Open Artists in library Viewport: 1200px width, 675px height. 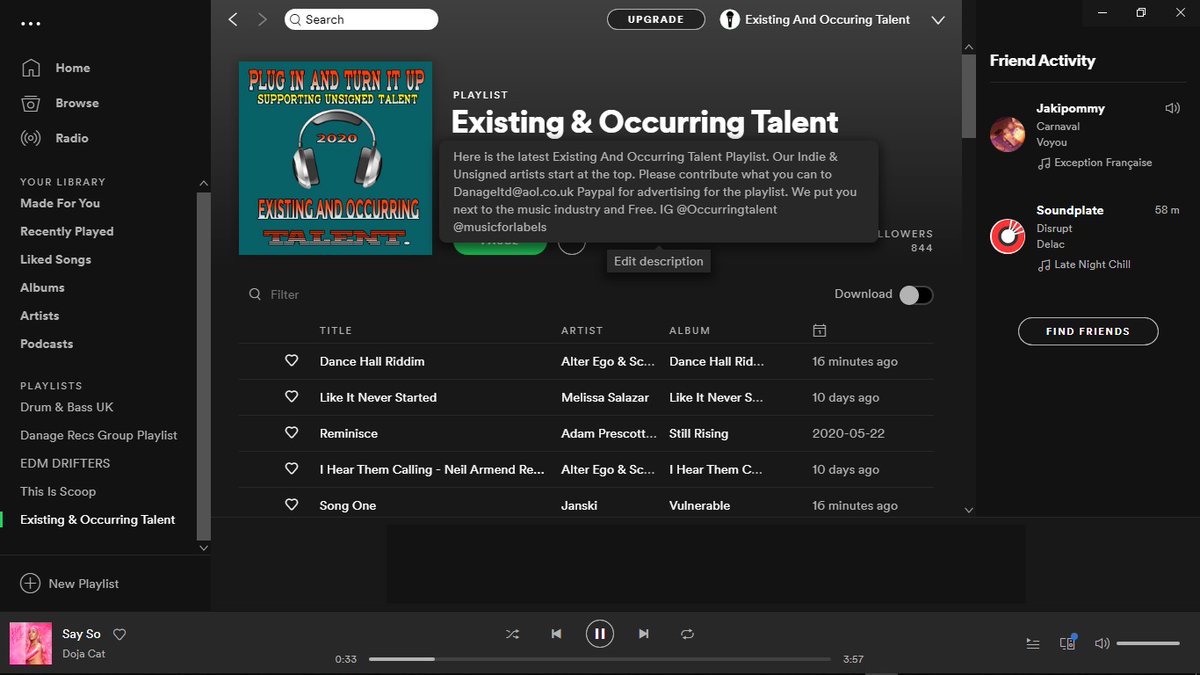(x=39, y=315)
